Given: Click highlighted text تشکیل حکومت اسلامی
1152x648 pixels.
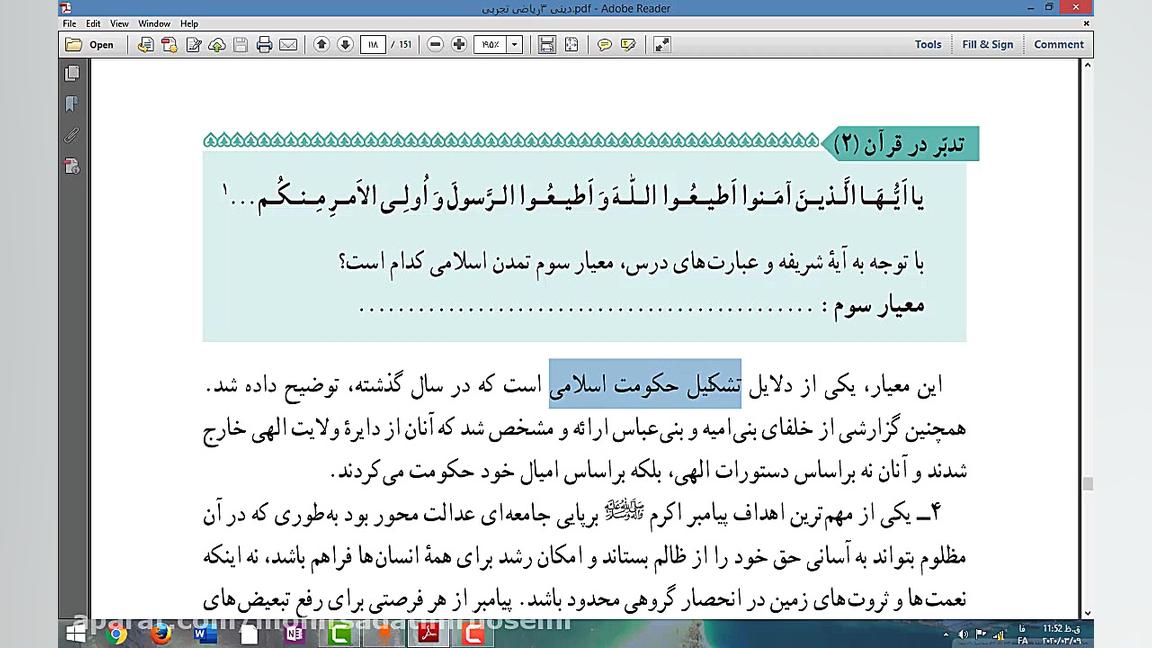Looking at the screenshot, I should click(645, 384).
